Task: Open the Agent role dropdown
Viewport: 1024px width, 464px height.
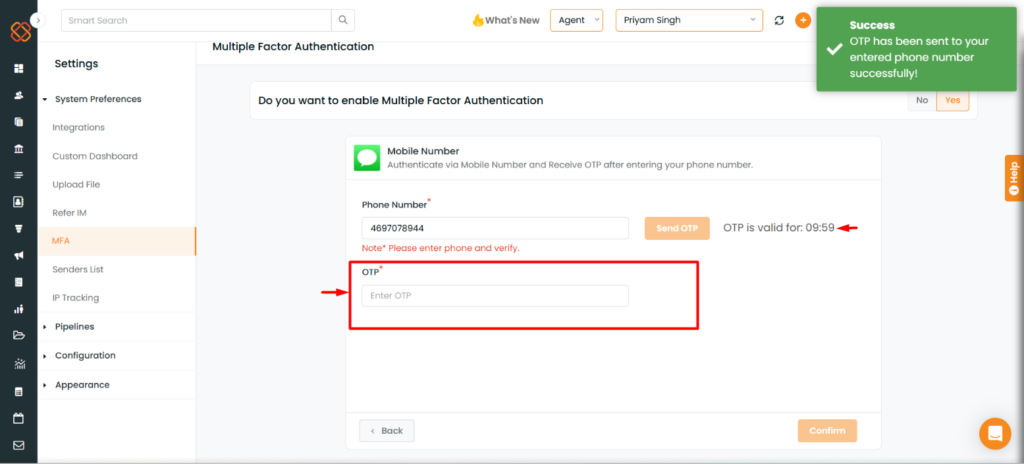Action: coord(577,20)
